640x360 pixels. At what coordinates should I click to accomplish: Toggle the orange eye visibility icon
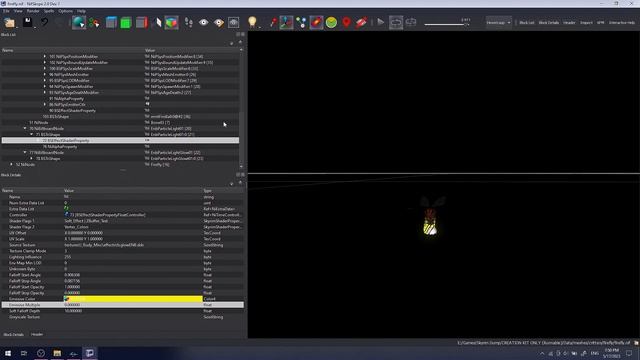(219, 22)
